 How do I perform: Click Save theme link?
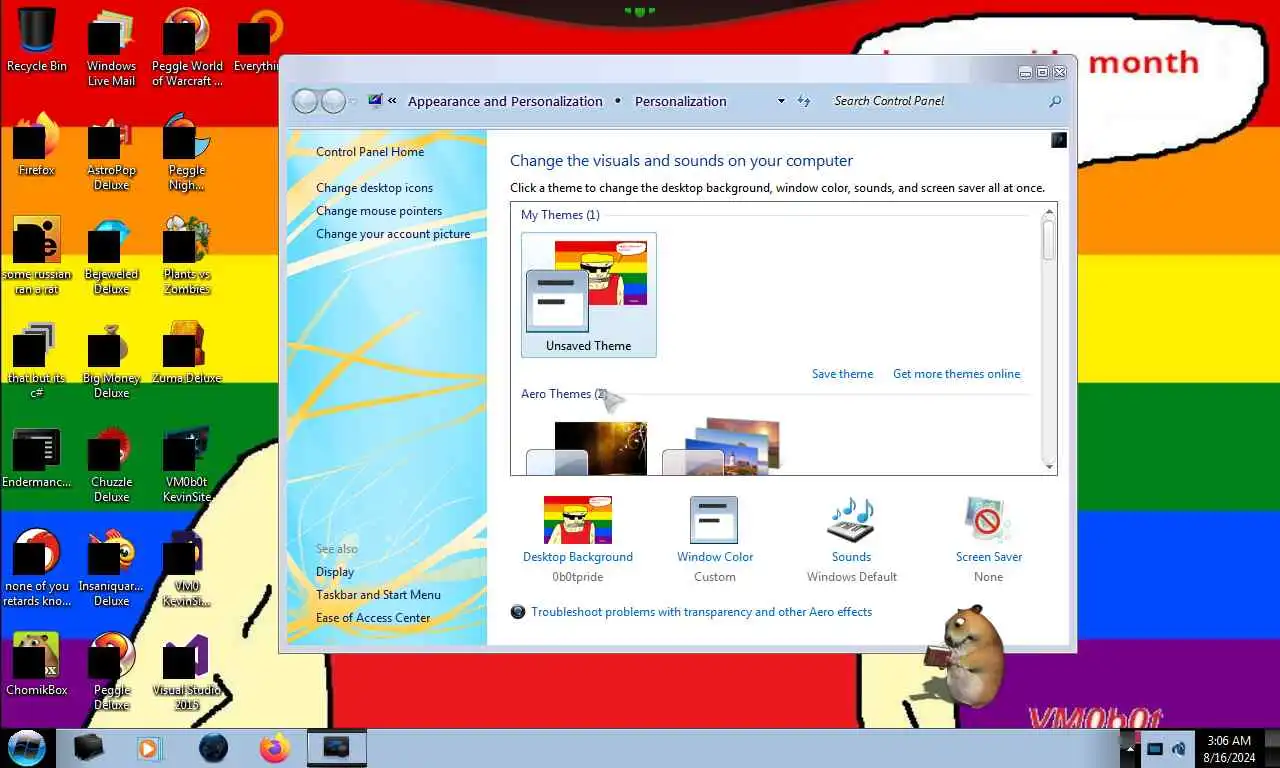(x=842, y=374)
